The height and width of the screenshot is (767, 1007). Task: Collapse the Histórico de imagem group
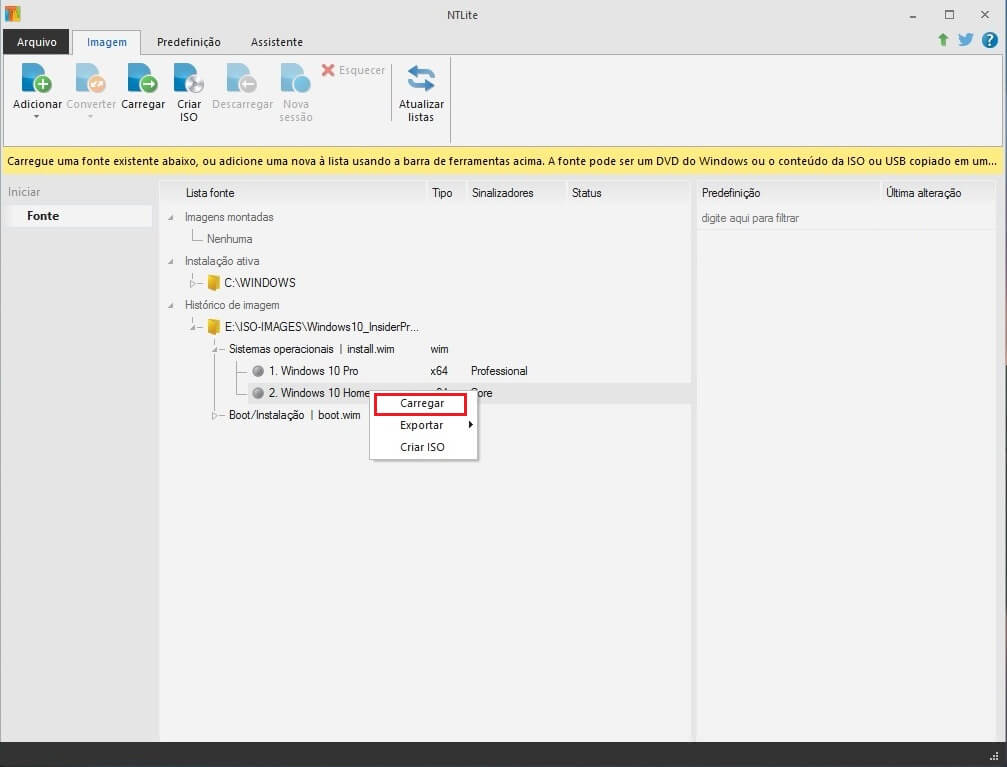coord(170,305)
